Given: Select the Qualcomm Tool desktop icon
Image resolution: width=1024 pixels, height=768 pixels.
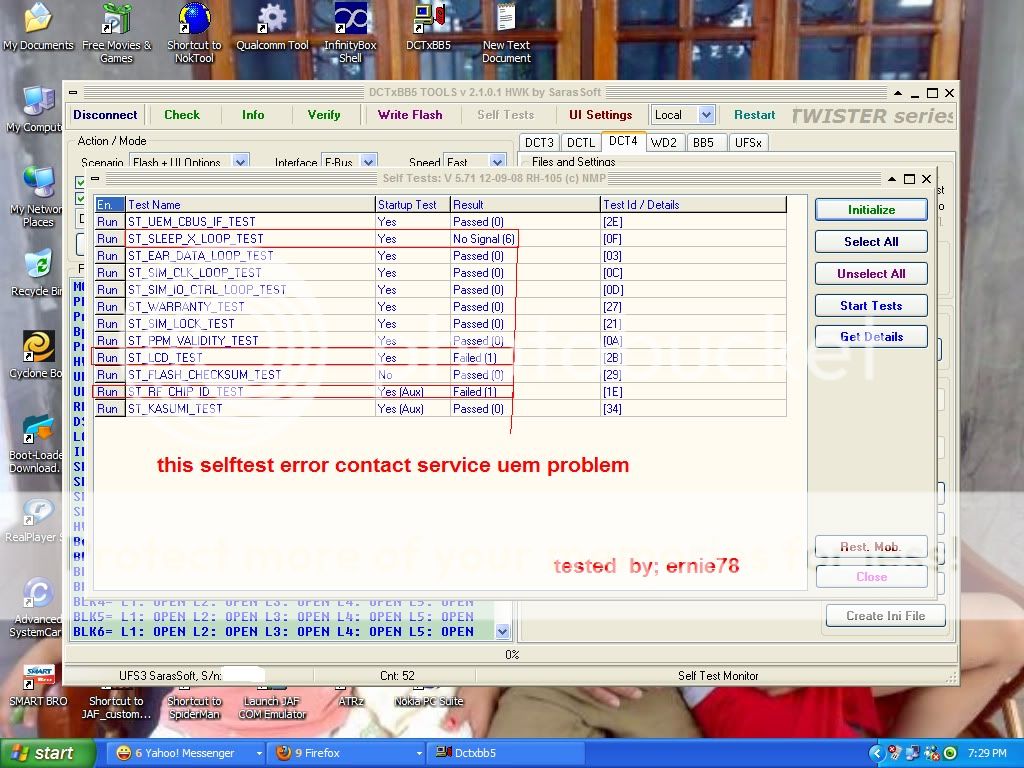Looking at the screenshot, I should point(272,26).
